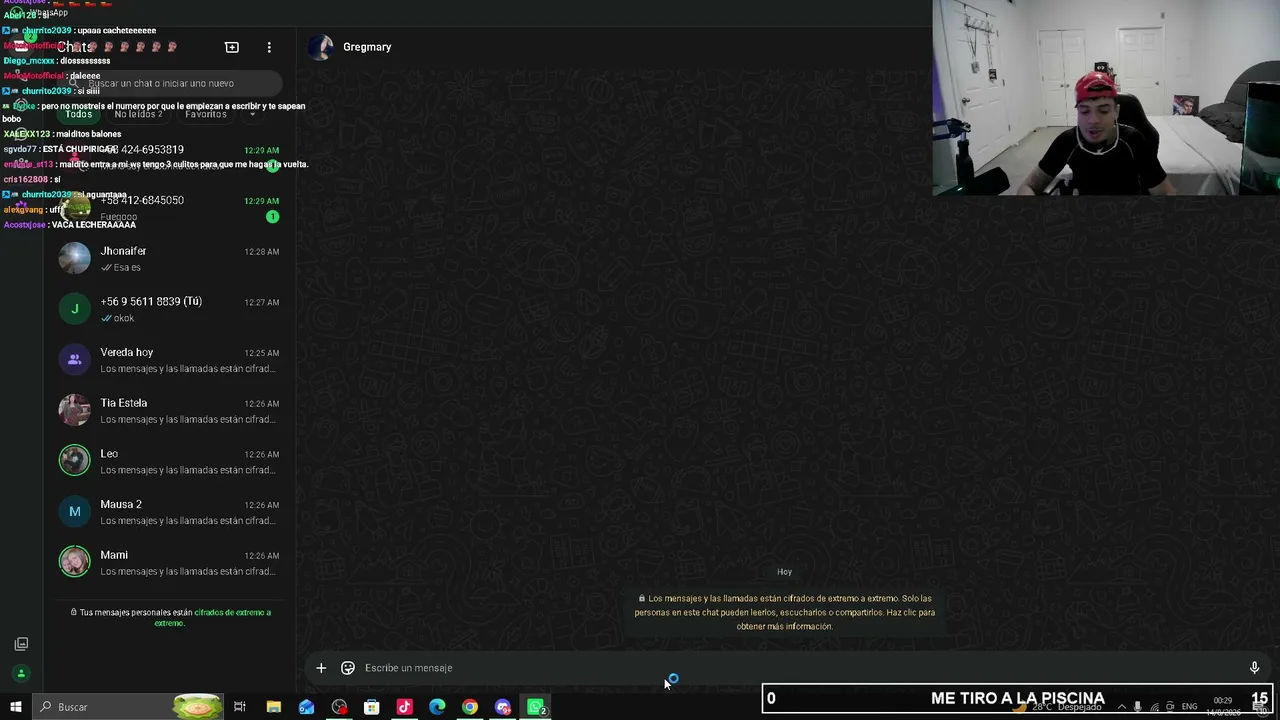This screenshot has height=720, width=1280.
Task: Open the Vereda hoy group chat
Action: 169,360
